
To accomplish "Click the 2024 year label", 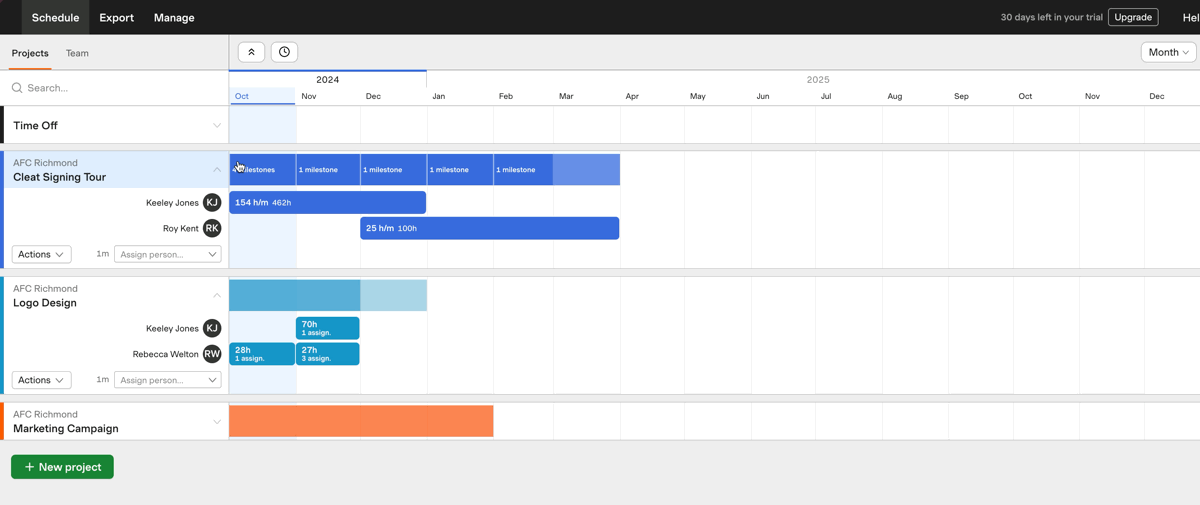I will (x=327, y=79).
